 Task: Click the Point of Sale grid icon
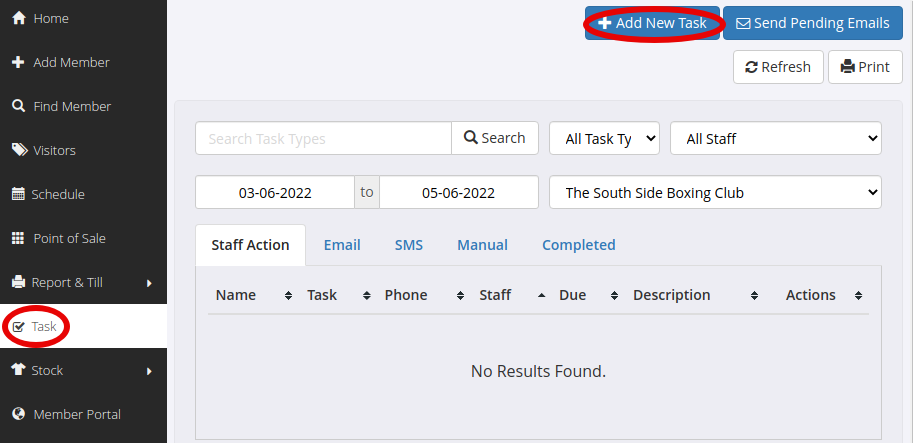(x=19, y=238)
